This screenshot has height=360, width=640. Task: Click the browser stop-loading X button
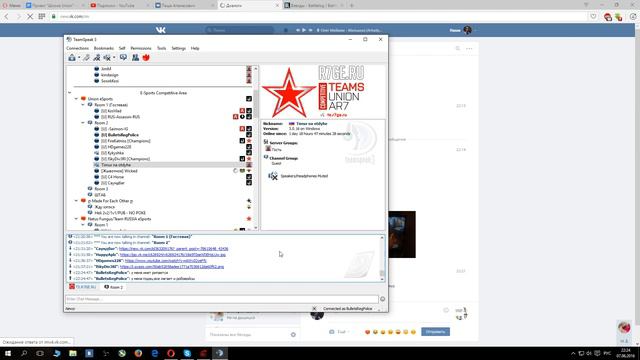pos(30,16)
